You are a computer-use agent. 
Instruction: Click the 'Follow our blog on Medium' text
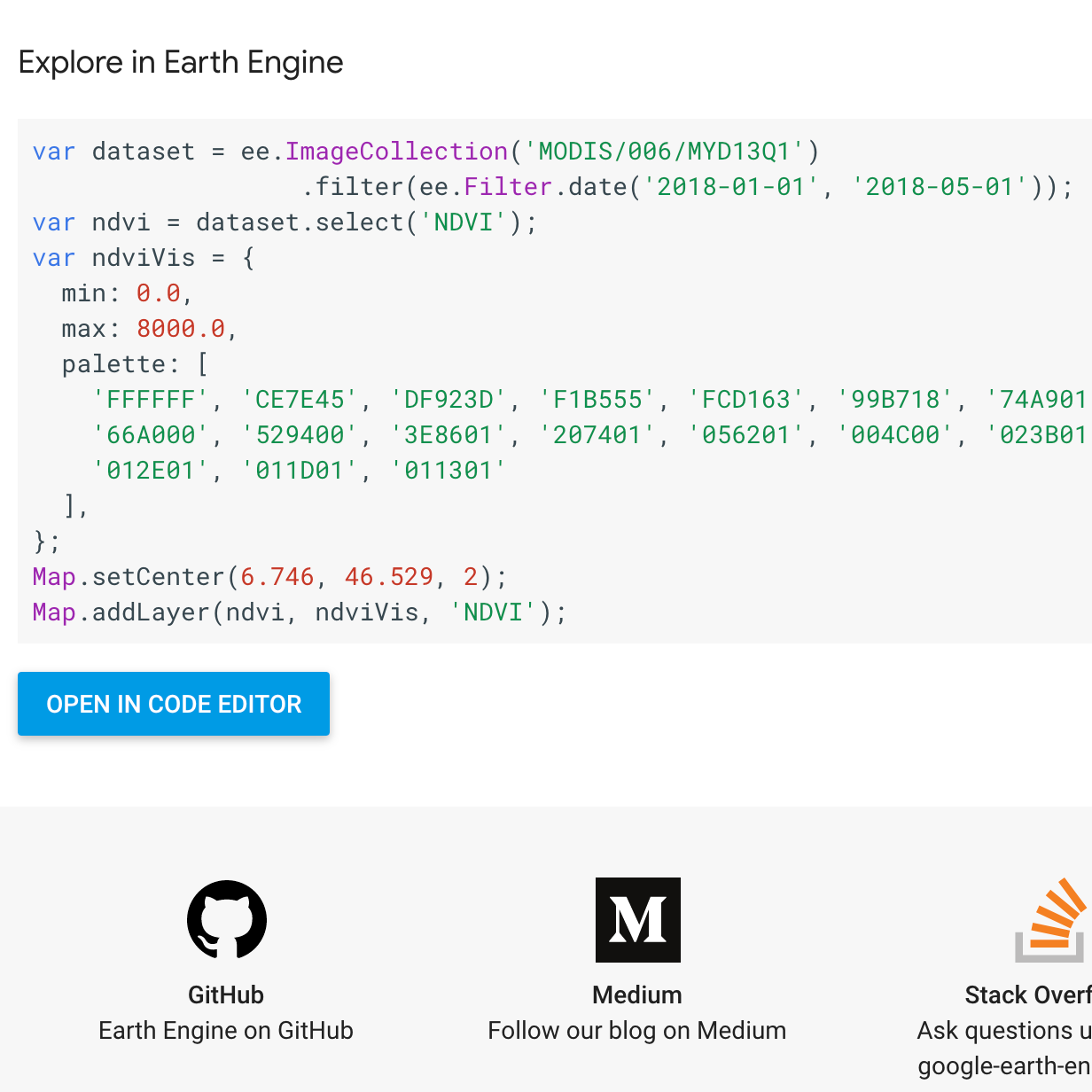pos(637,1030)
